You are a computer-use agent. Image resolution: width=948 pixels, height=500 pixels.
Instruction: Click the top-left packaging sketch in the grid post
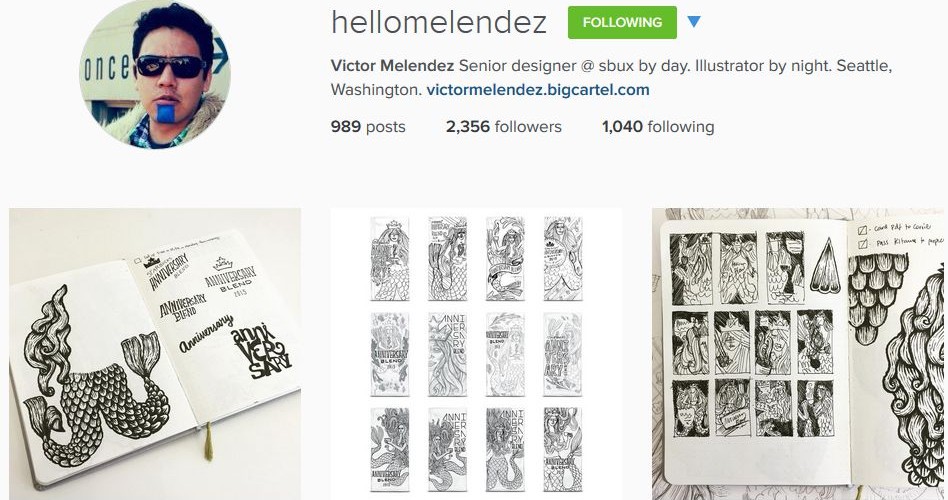click(x=389, y=259)
